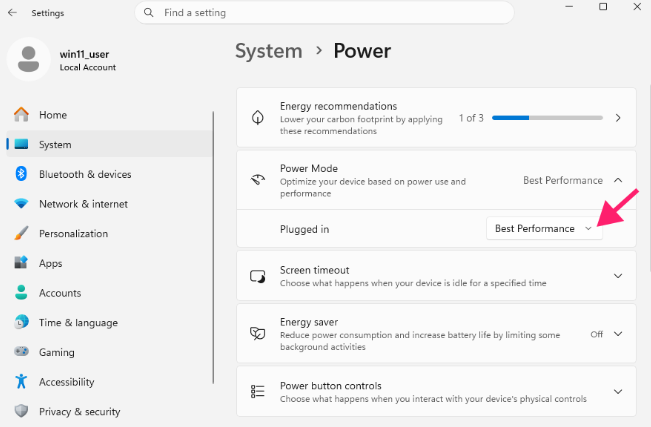Open Apps settings
The image size is (651, 427).
pyautogui.click(x=110, y=263)
